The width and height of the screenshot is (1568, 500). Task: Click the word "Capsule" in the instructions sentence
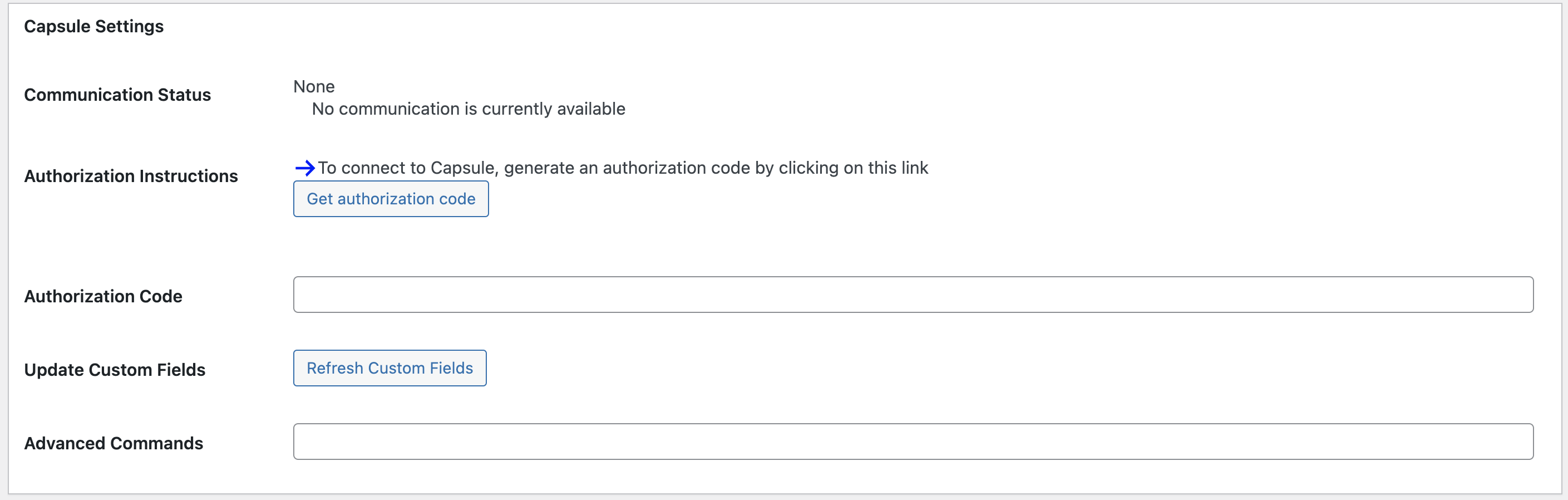coord(463,168)
